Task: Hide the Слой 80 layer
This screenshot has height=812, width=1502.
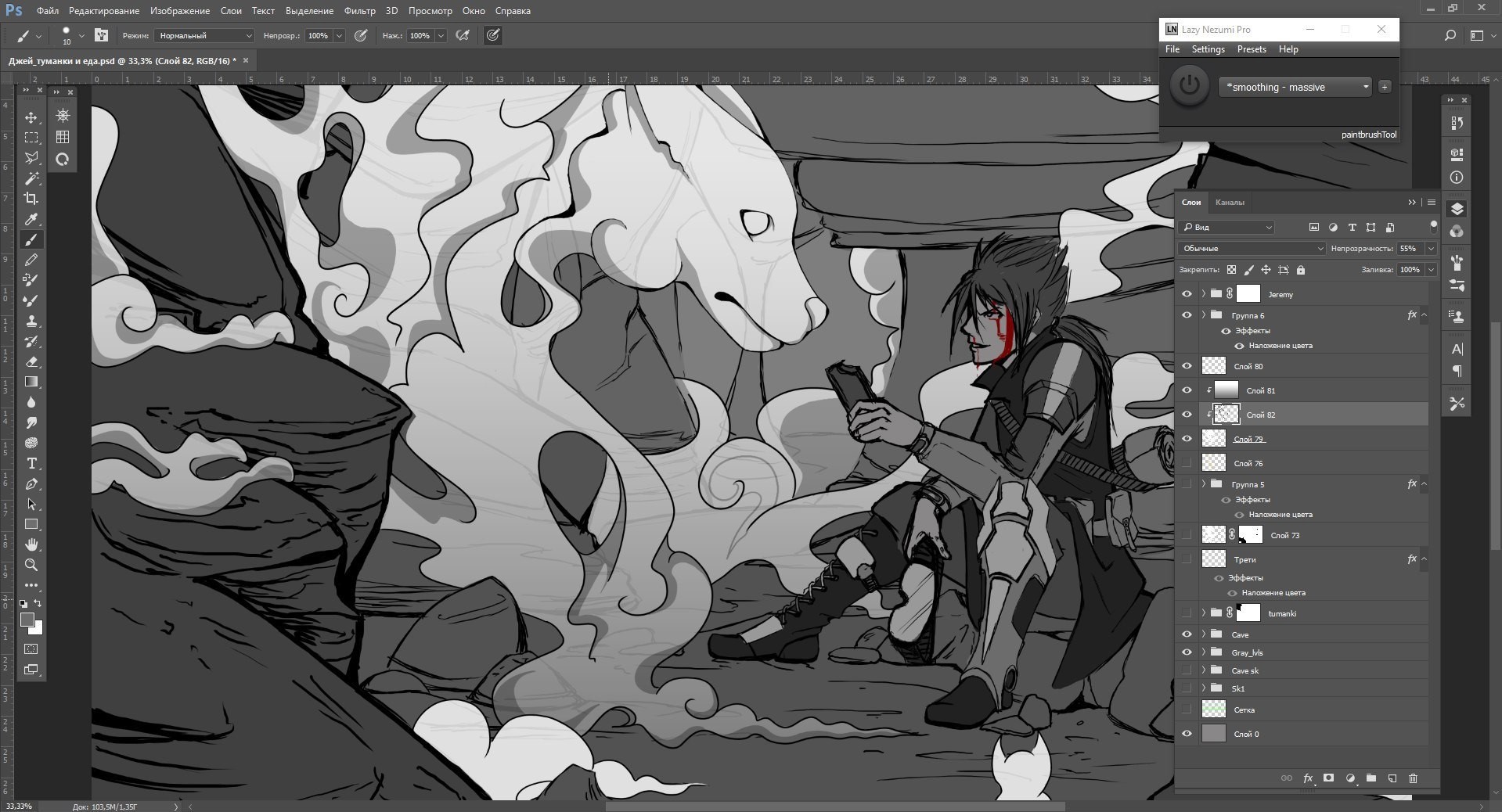Action: point(1187,366)
